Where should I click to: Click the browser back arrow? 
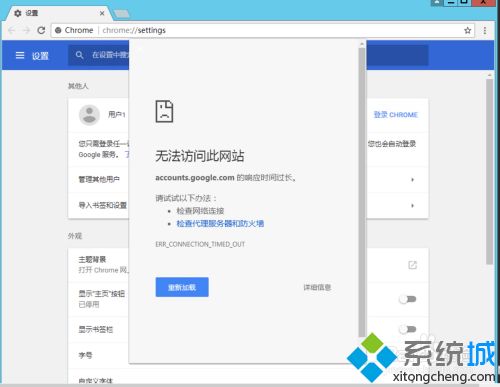(12, 30)
